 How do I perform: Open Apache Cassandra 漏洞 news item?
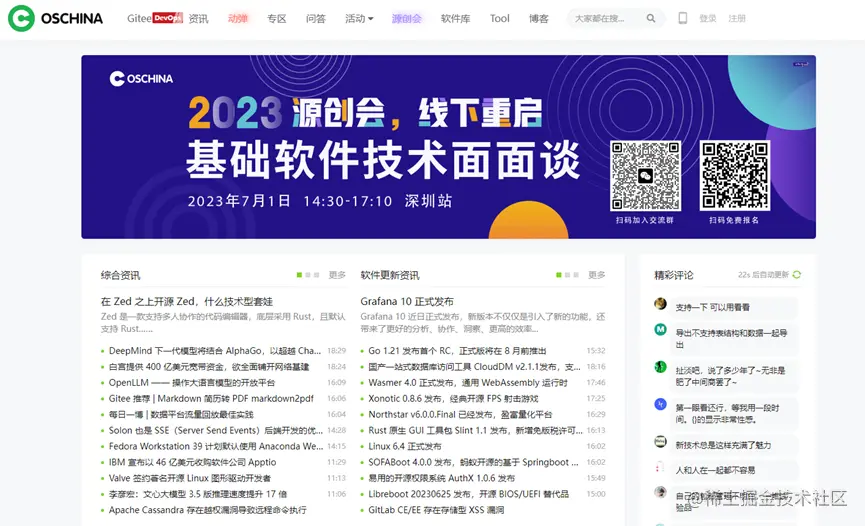207,510
